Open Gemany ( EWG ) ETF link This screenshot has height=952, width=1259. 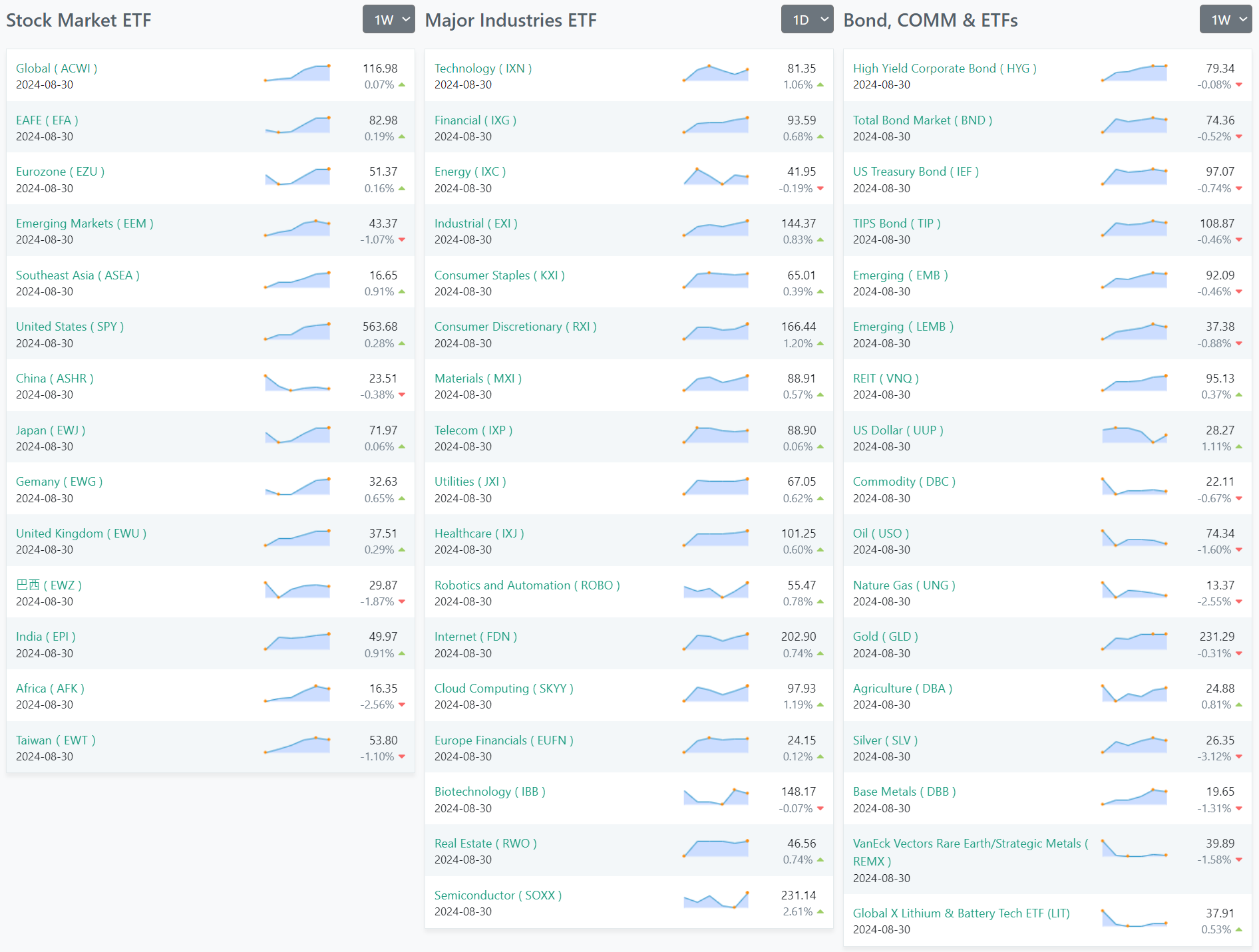[59, 482]
